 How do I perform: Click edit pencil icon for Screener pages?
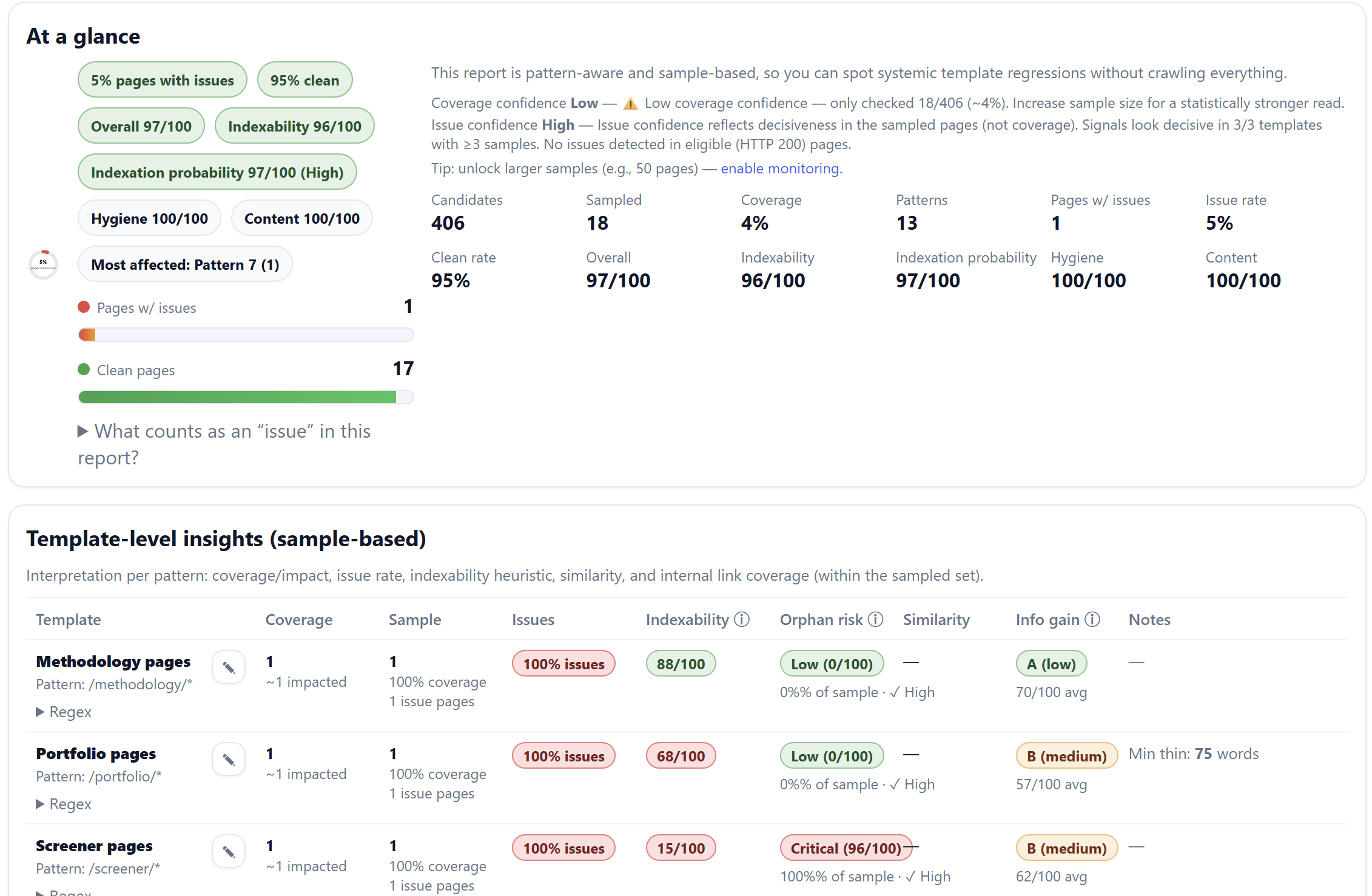(x=229, y=852)
